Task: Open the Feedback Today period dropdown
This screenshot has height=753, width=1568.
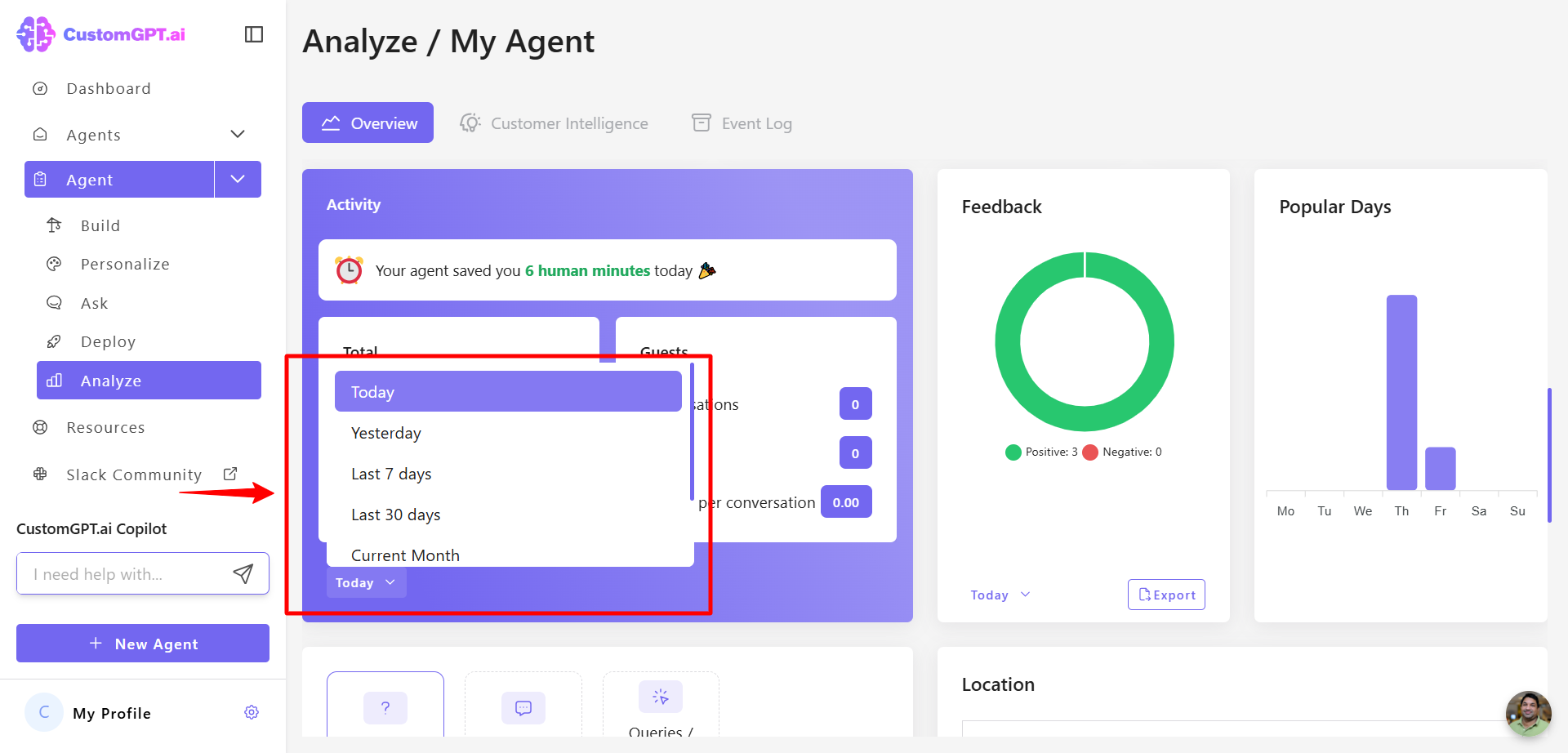Action: tap(1000, 595)
